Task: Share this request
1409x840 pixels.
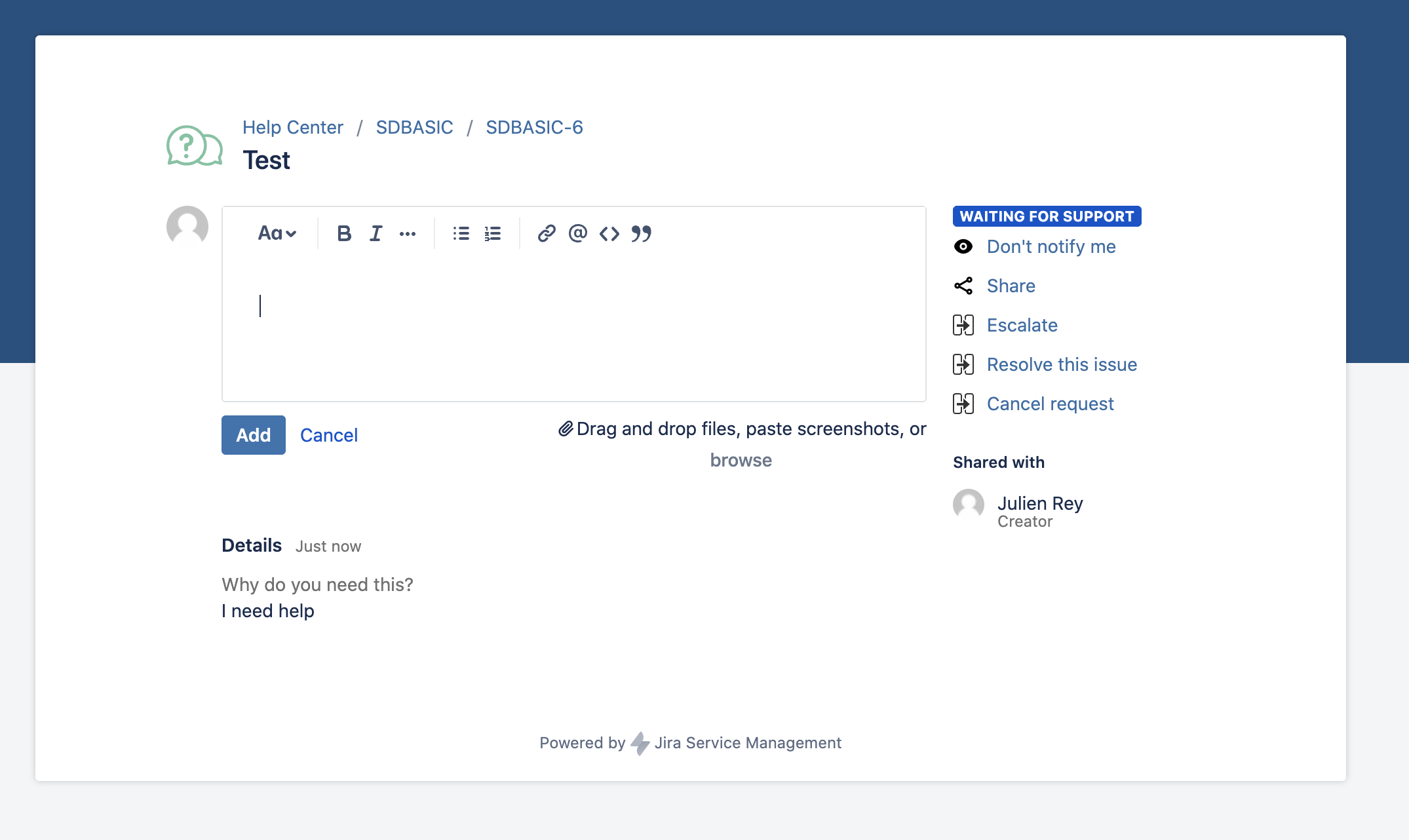Action: coord(1011,286)
